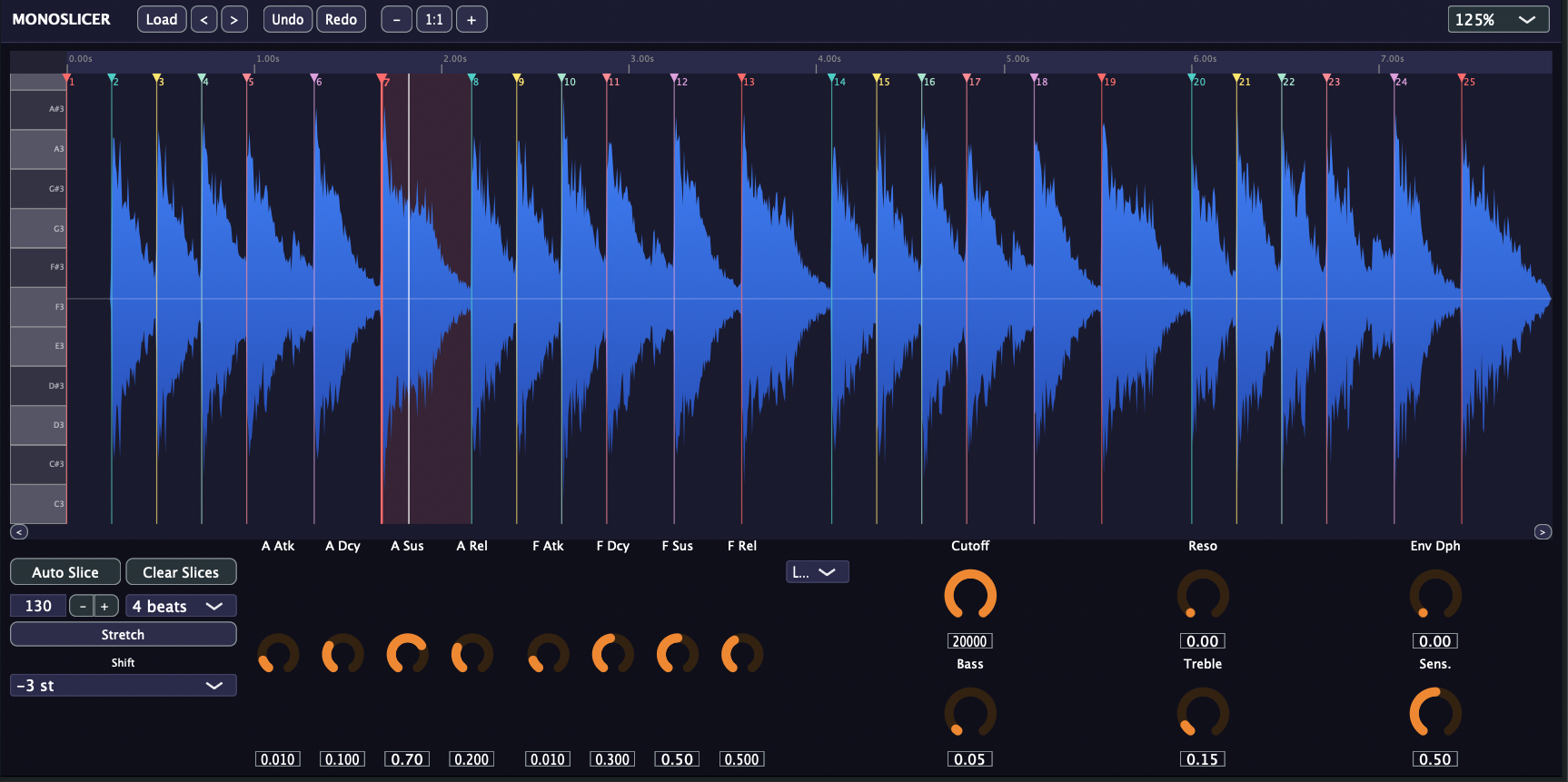
Task: Click the Cutoff knob
Action: 970,595
